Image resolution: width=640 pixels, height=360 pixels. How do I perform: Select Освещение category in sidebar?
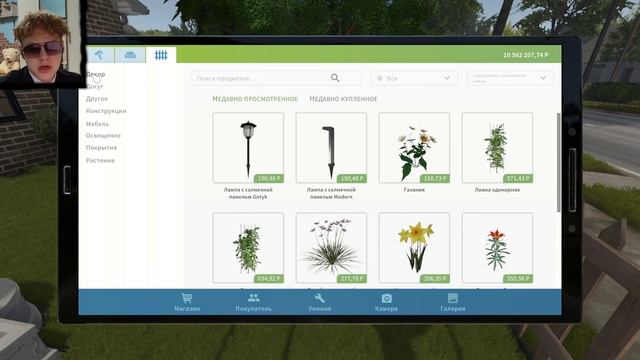tap(103, 136)
